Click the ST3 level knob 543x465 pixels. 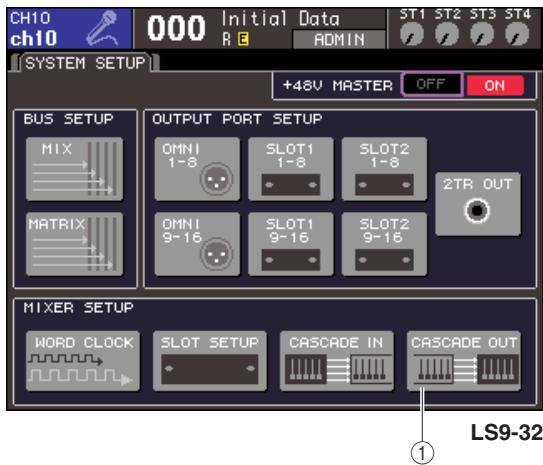tap(482, 35)
